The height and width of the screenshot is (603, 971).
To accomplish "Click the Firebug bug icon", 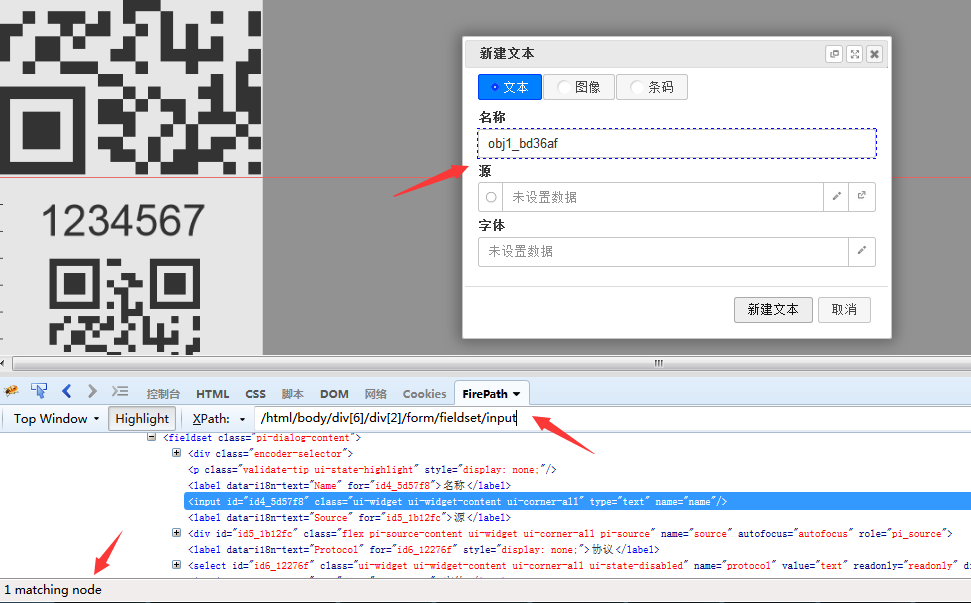I will point(11,391).
